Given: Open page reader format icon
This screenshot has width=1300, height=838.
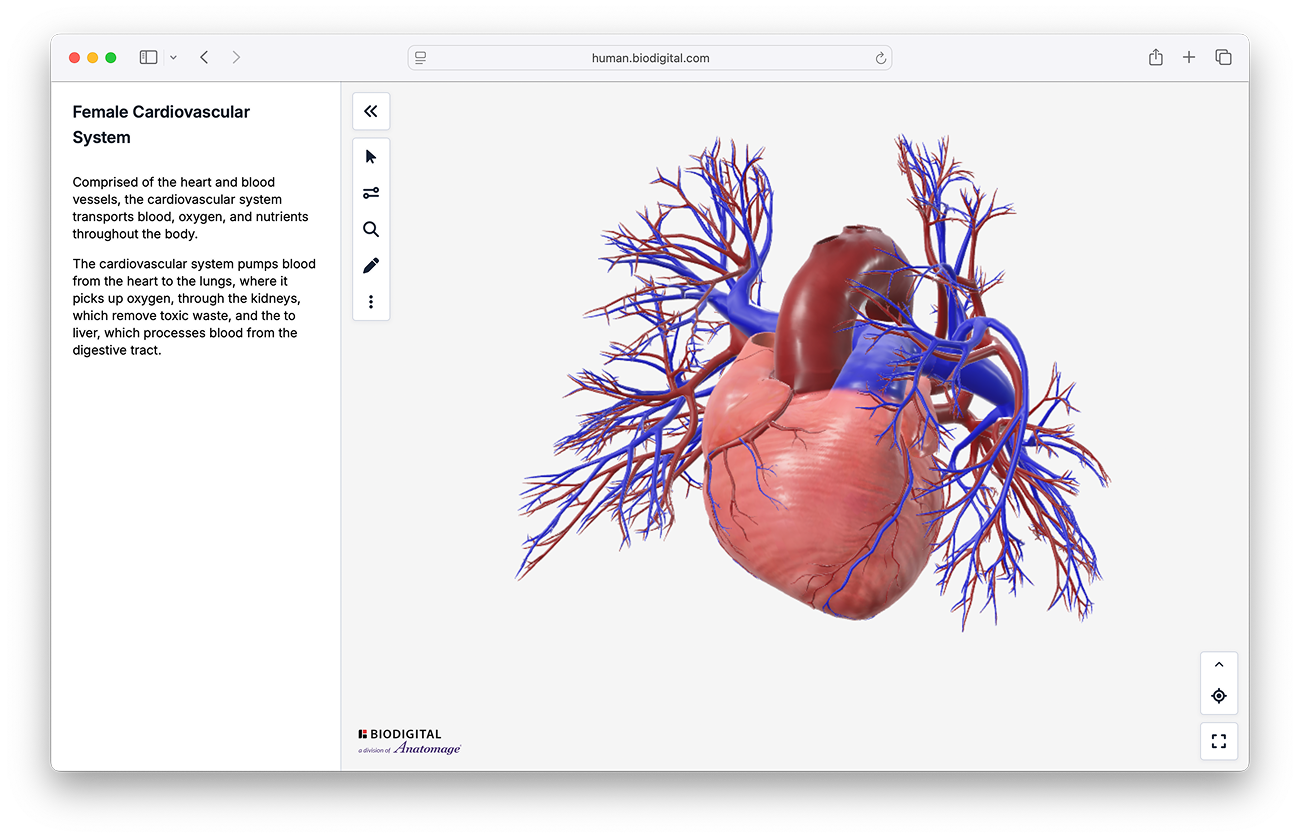Looking at the screenshot, I should 421,58.
